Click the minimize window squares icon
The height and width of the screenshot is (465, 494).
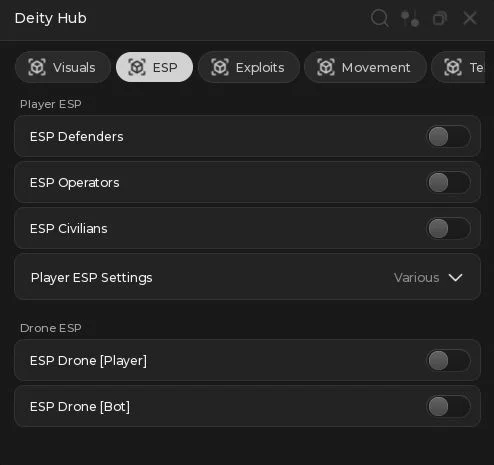[440, 18]
